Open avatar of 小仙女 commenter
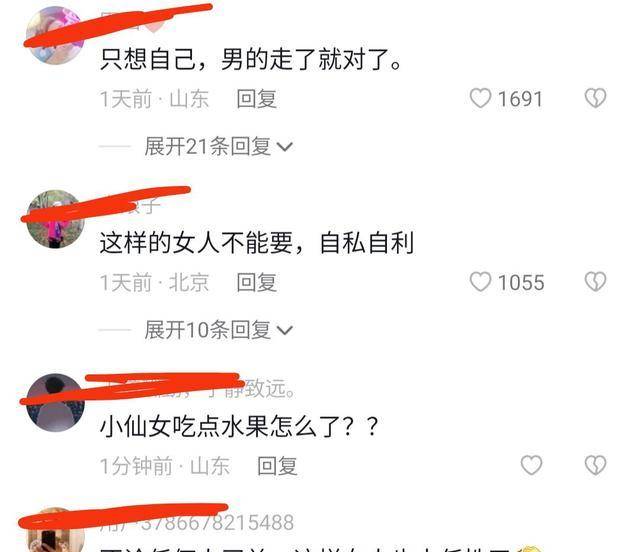Screen dimensions: 640x552 point(55,403)
